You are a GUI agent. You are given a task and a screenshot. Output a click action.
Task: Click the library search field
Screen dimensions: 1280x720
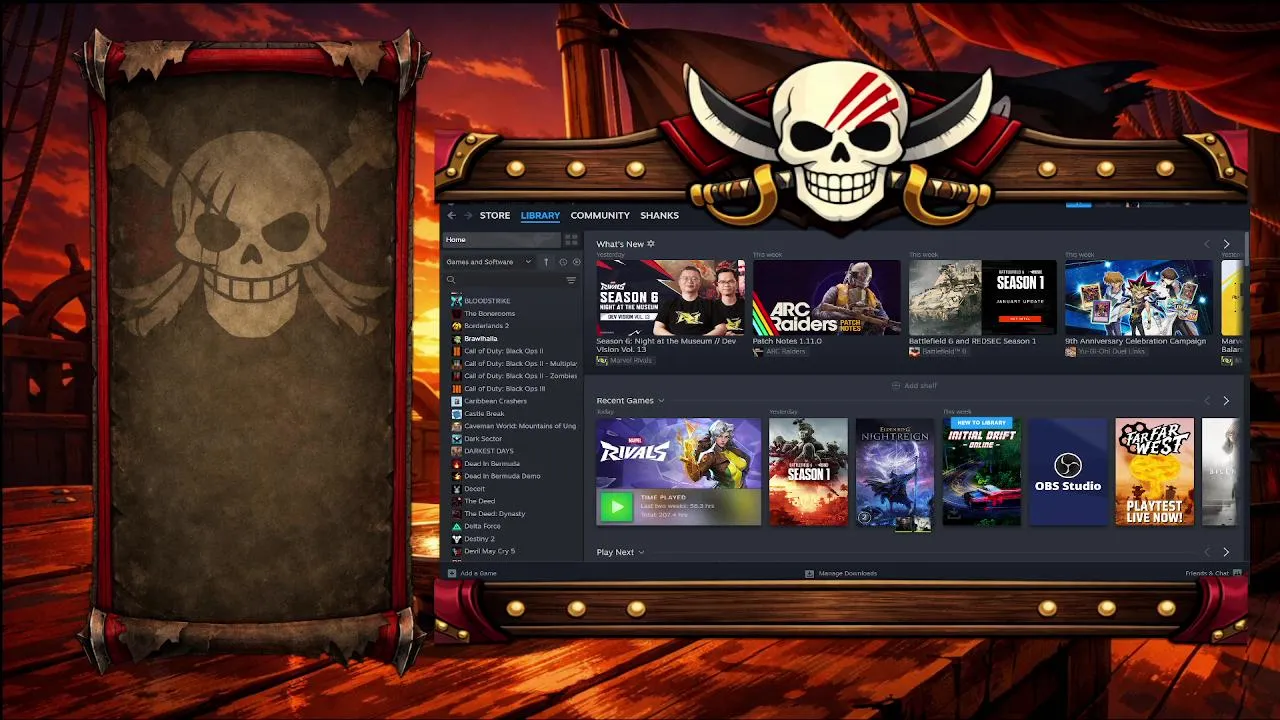click(510, 280)
